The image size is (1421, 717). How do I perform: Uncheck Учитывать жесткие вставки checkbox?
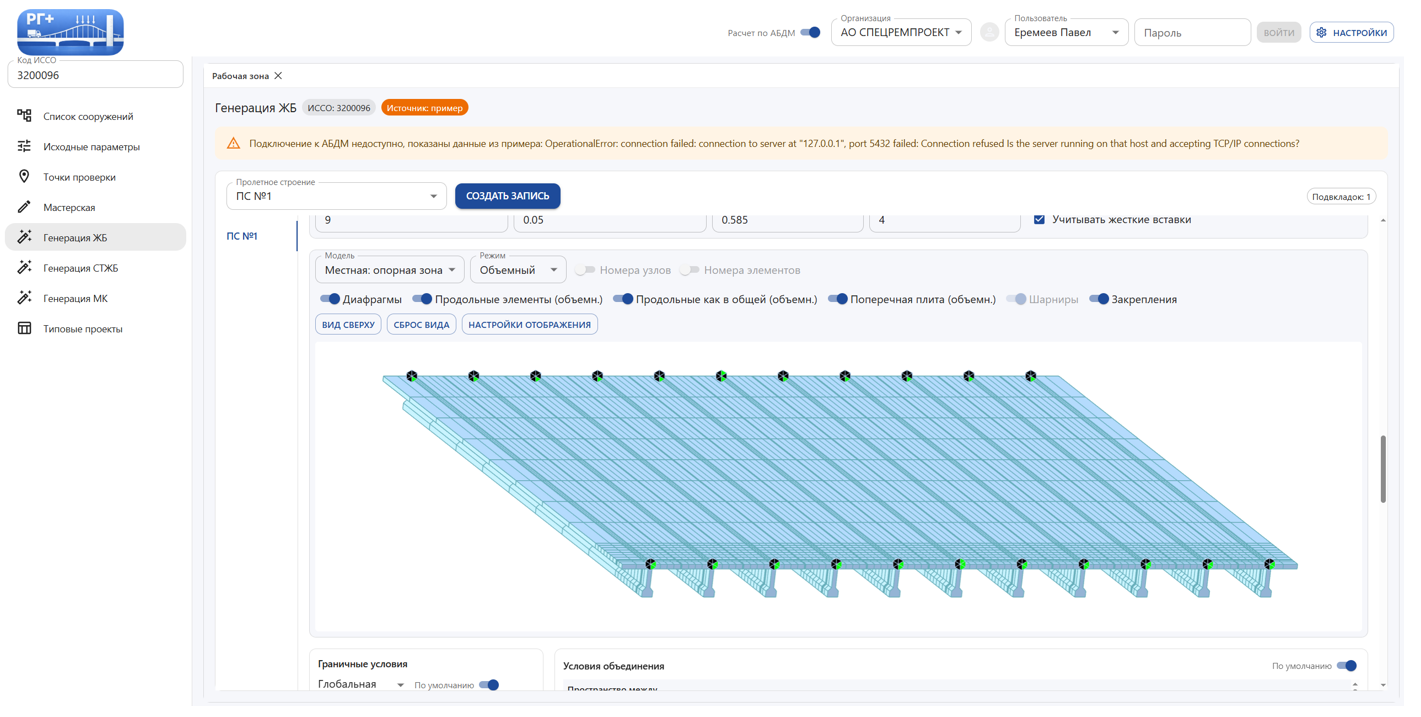[x=1039, y=219]
